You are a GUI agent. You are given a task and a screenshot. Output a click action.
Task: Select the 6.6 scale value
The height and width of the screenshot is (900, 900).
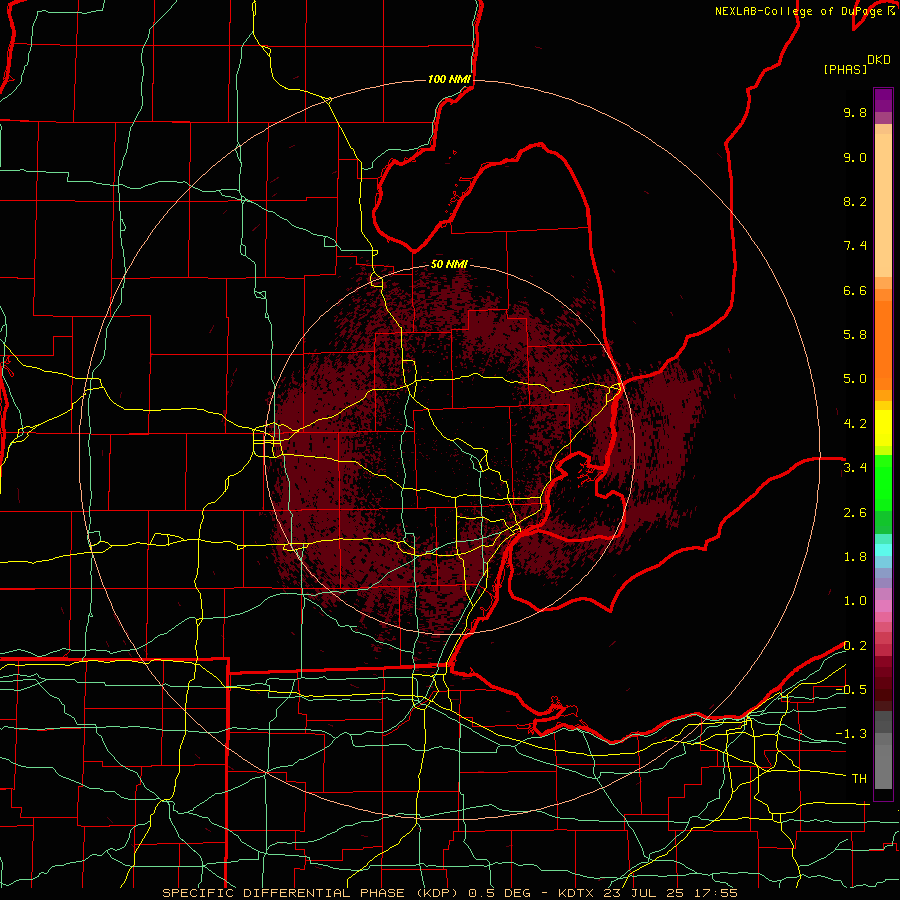pyautogui.click(x=855, y=290)
